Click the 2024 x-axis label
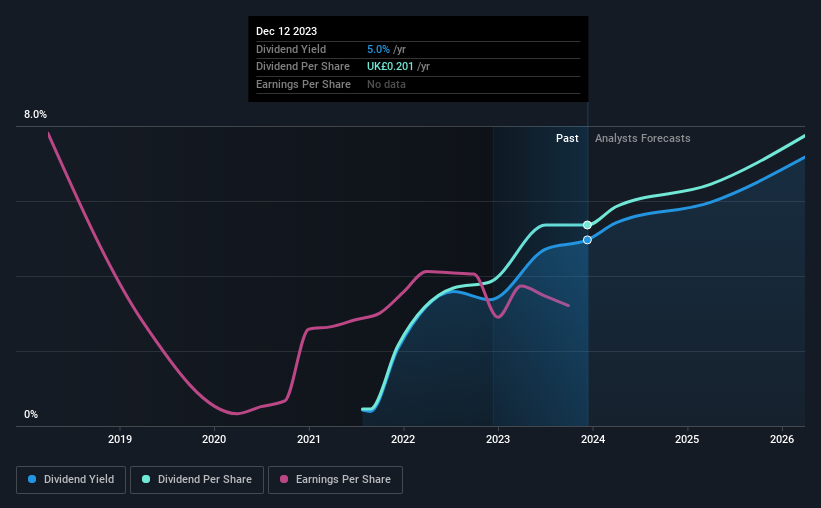This screenshot has width=821, height=508. 593,439
